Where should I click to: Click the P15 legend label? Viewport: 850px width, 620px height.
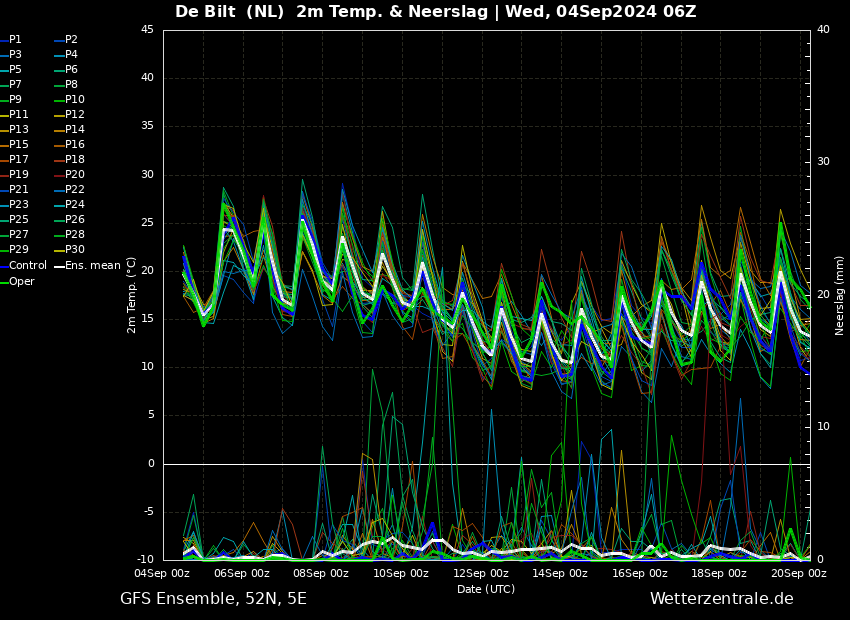18,145
